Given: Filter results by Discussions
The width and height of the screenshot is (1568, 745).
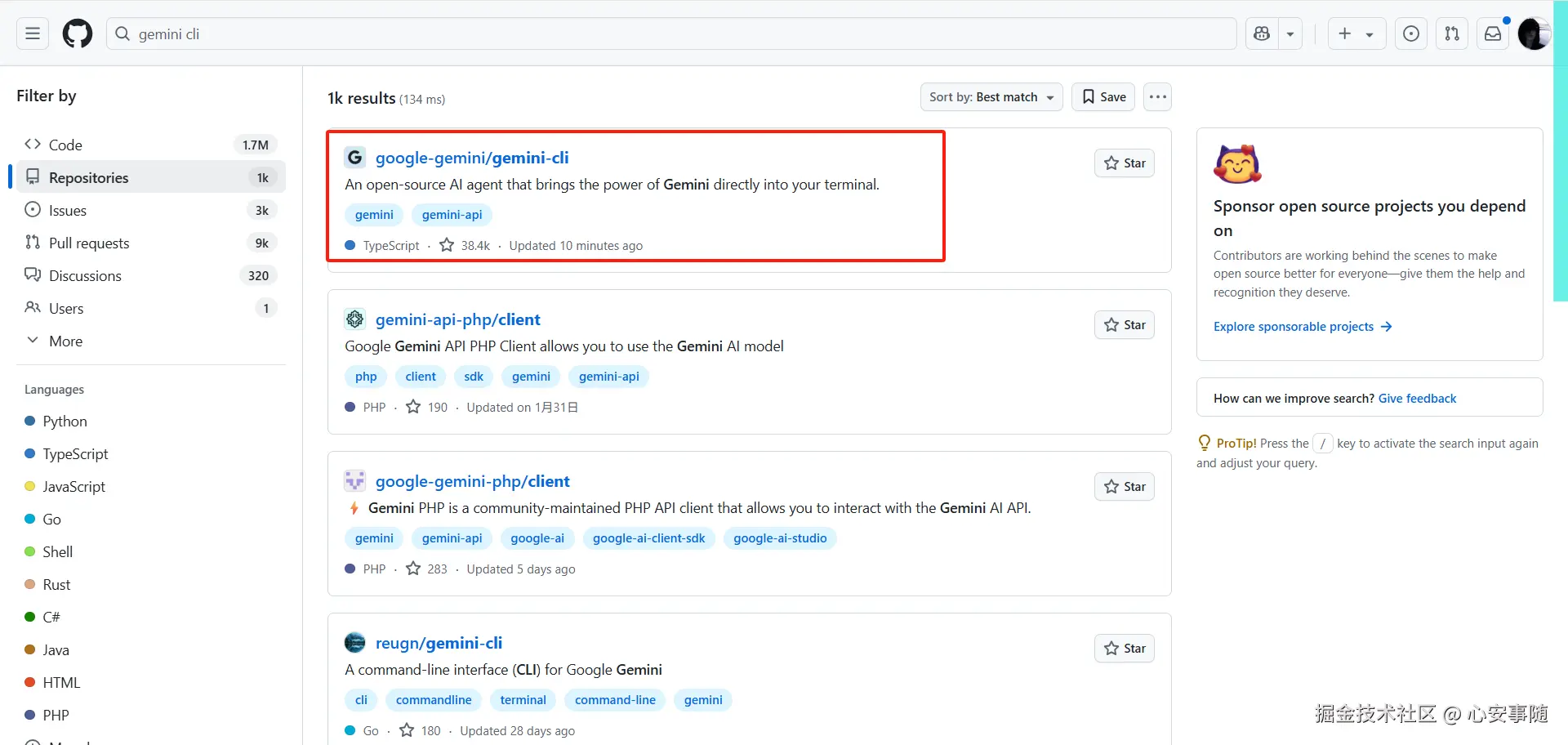Looking at the screenshot, I should 151,275.
